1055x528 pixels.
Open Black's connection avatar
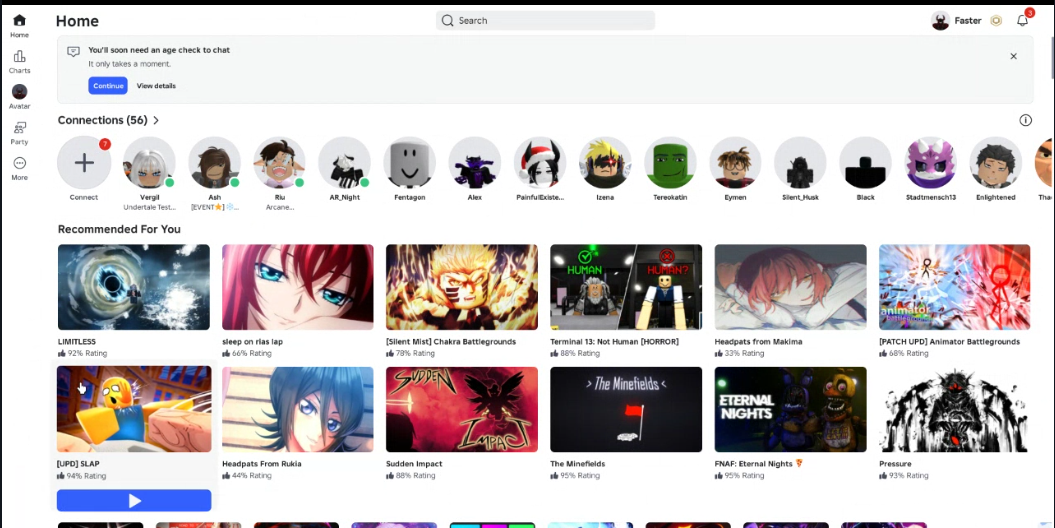[x=865, y=163]
